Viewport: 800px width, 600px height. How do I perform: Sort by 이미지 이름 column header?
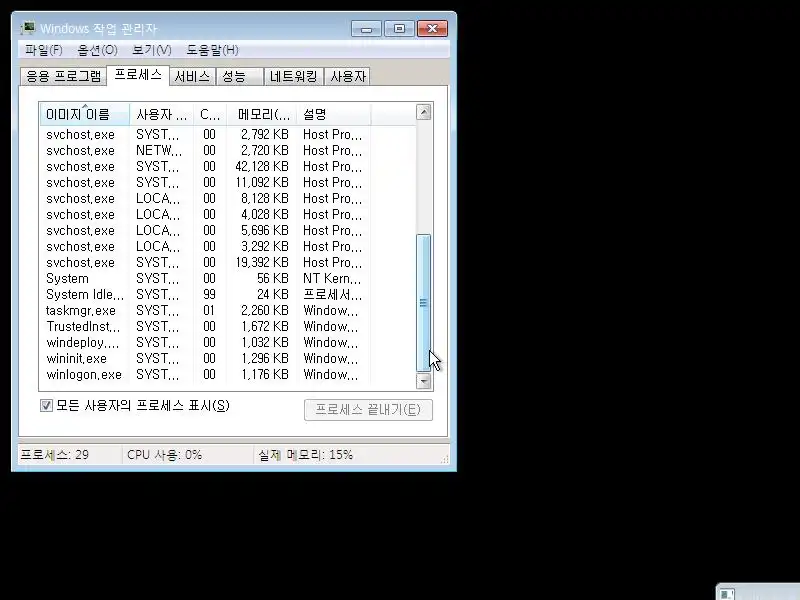(85, 114)
